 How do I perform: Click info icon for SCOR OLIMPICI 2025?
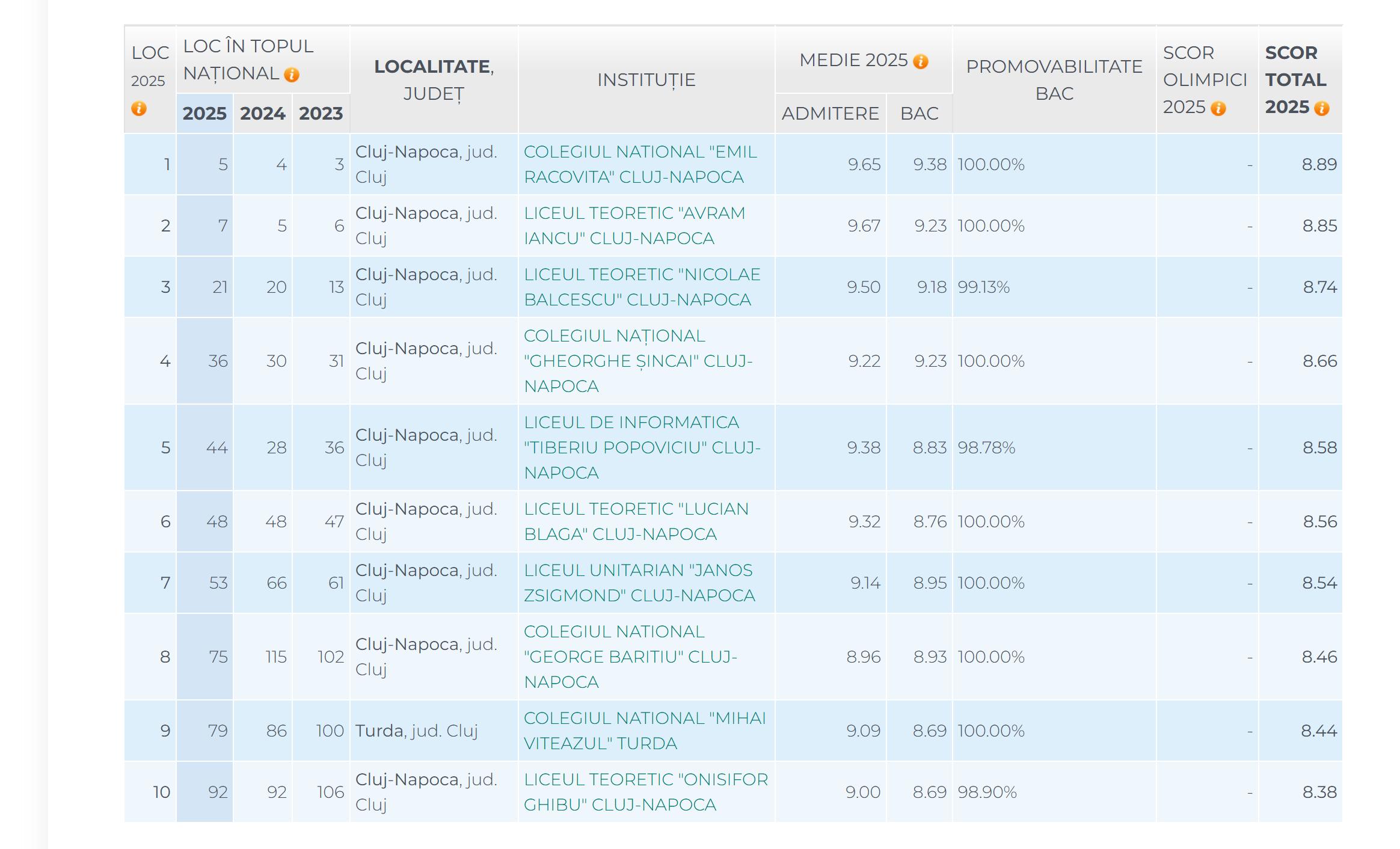tap(1218, 108)
